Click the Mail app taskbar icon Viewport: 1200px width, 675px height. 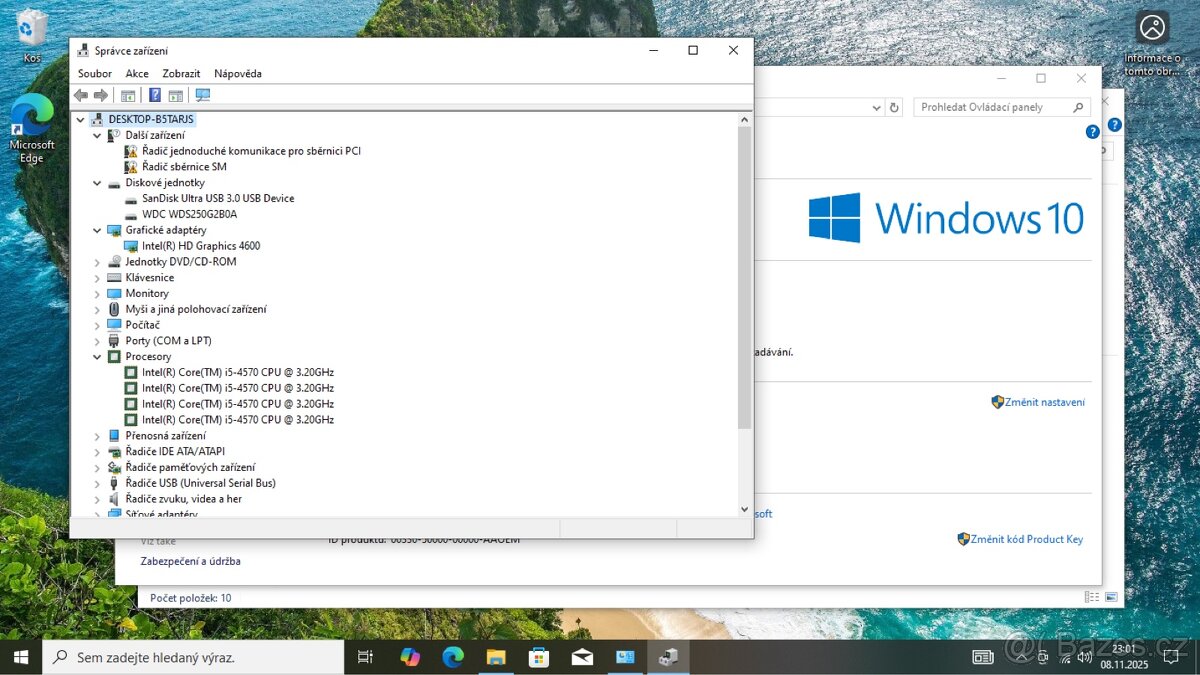582,657
